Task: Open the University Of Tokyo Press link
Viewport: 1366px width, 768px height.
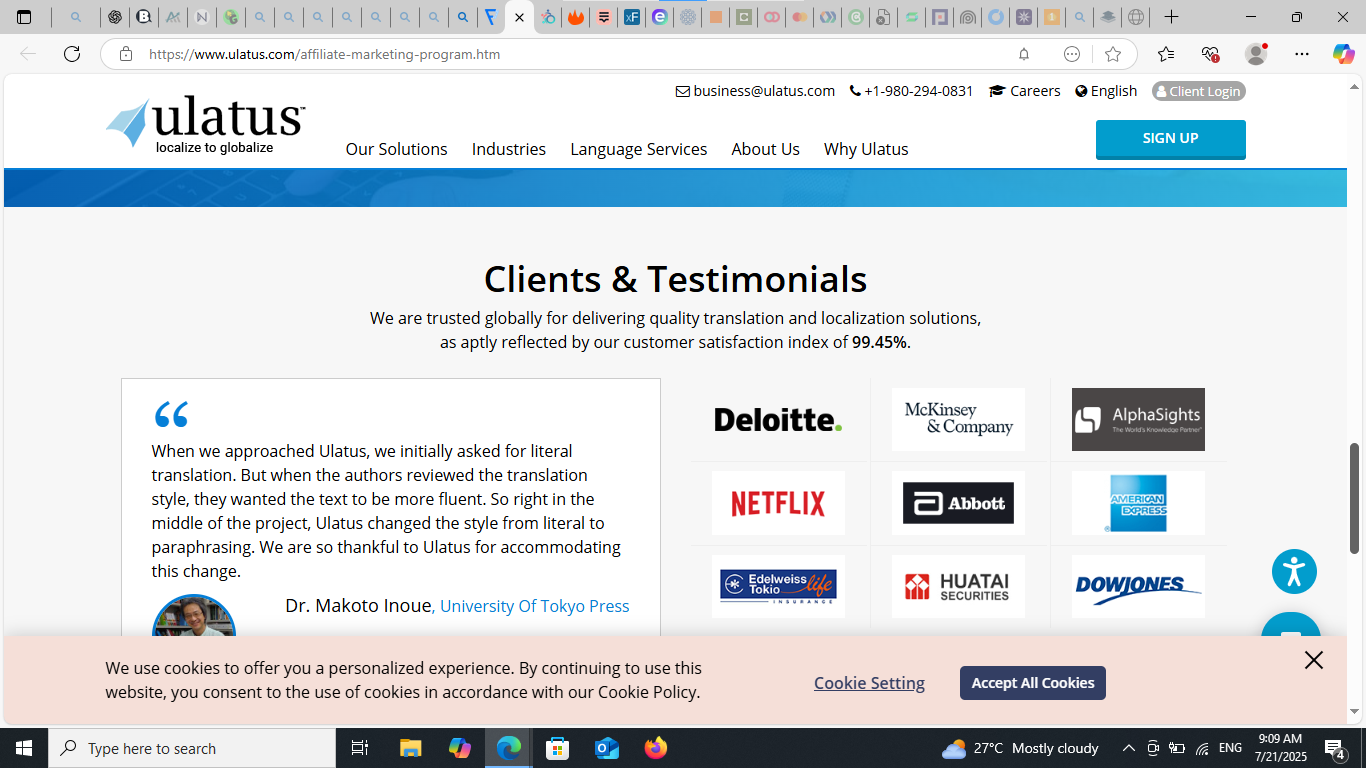Action: coord(535,606)
